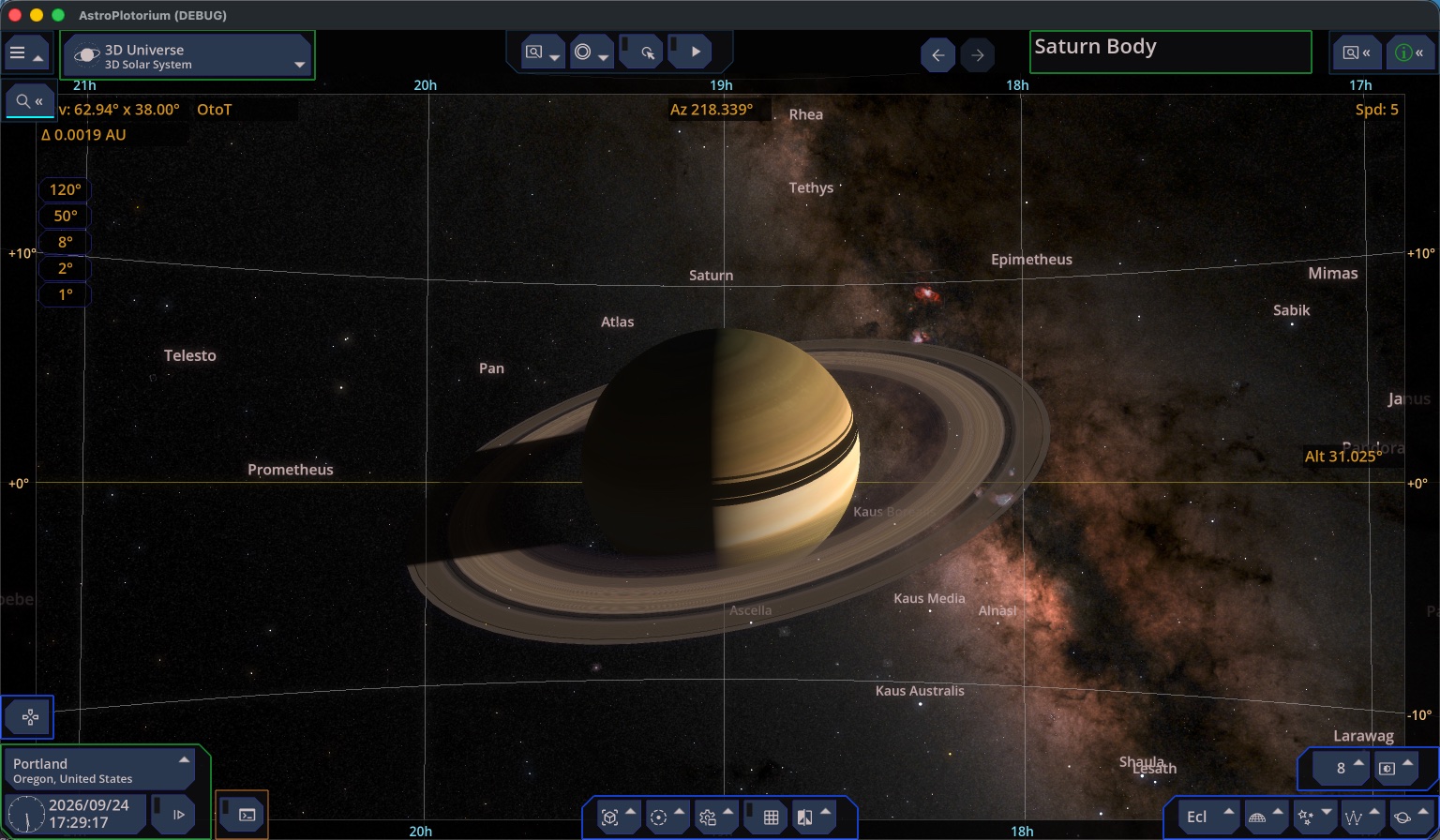Viewport: 1440px width, 840px height.
Task: Open the navigation gamepad control
Action: (x=28, y=718)
